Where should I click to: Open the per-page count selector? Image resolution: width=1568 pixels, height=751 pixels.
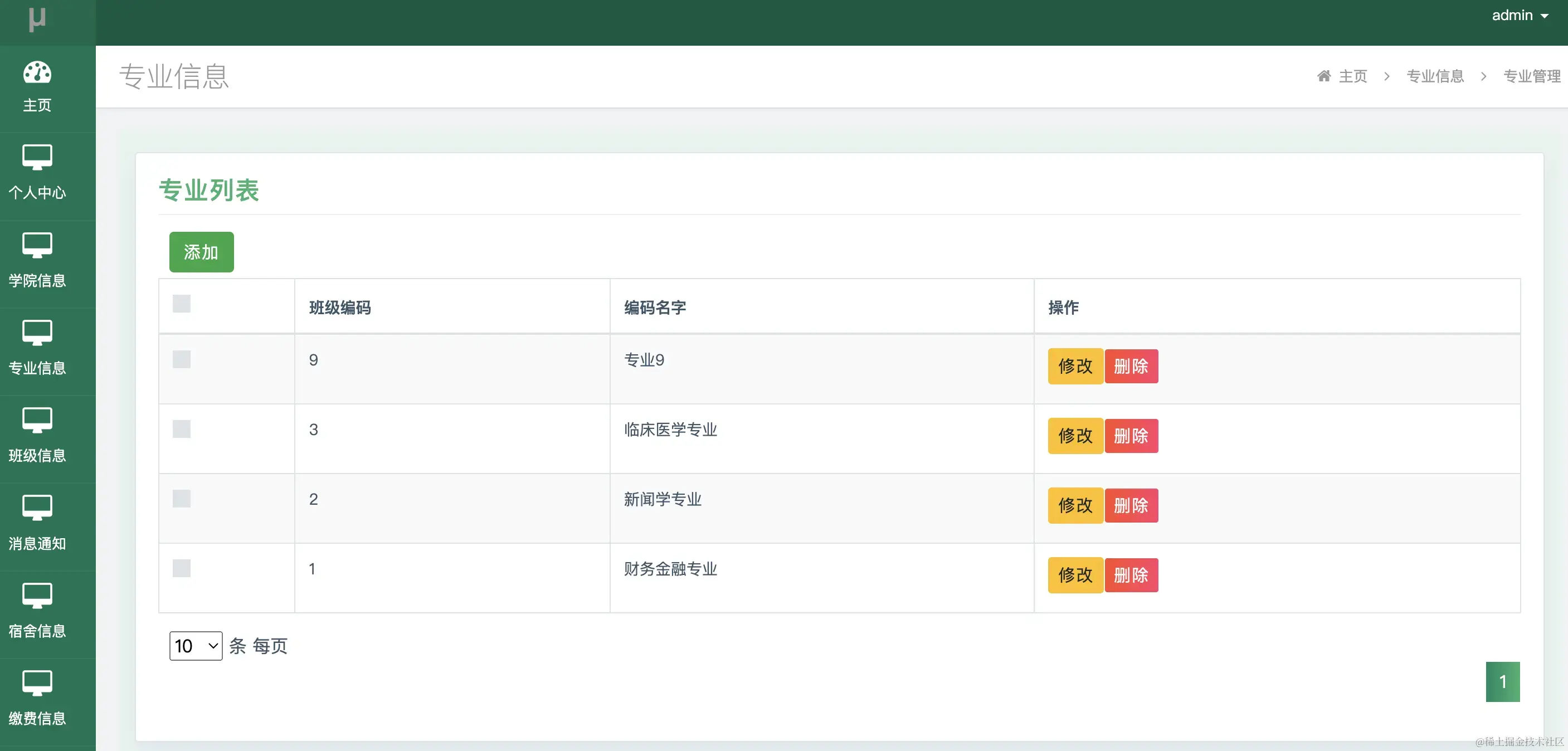click(195, 646)
